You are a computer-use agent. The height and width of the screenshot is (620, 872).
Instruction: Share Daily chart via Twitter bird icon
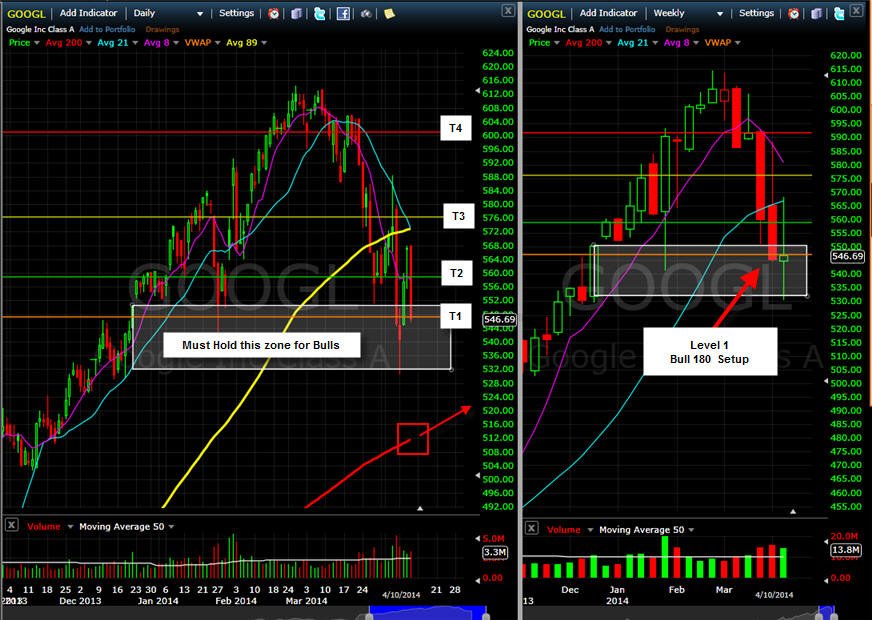319,13
